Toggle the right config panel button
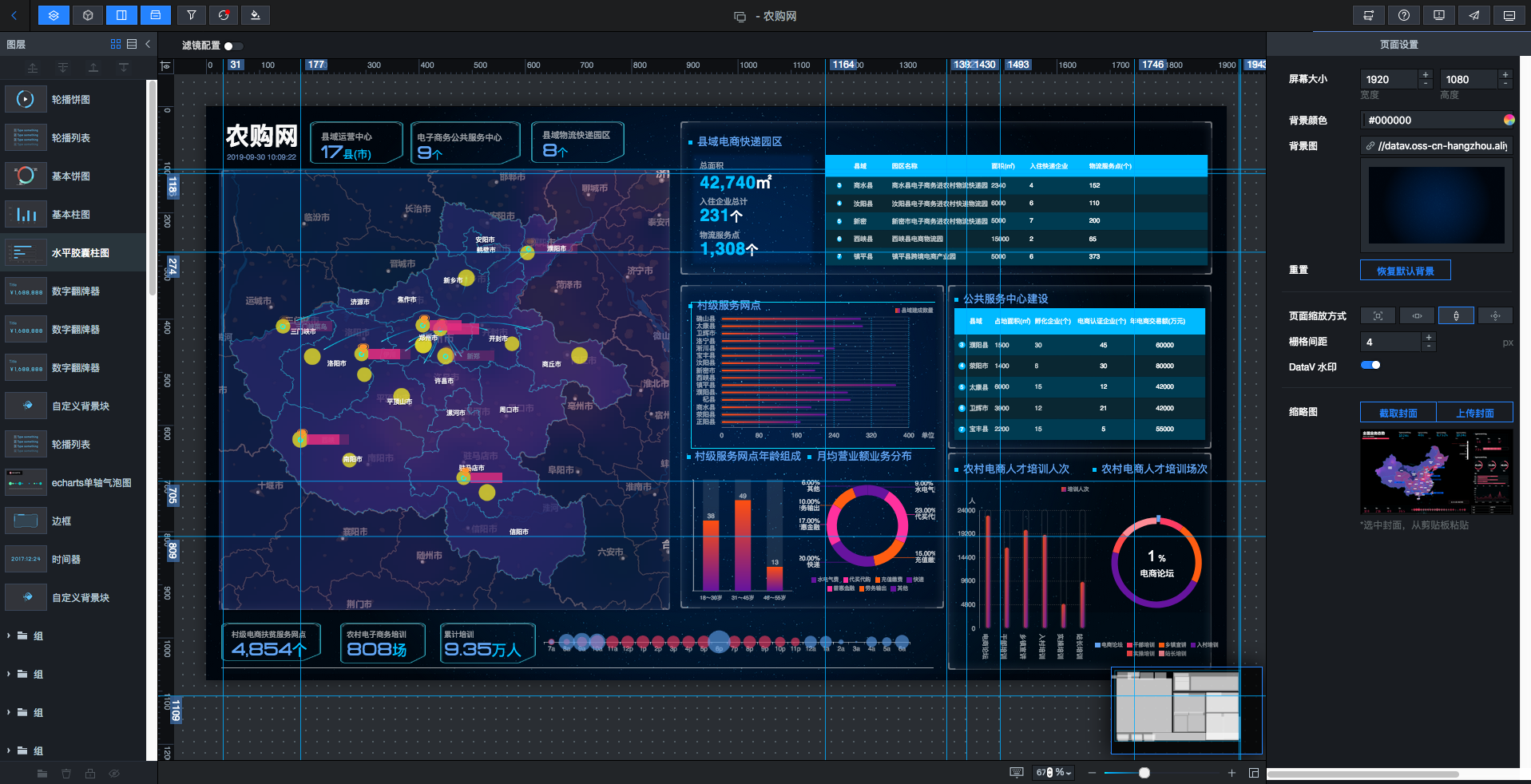 click(x=121, y=15)
